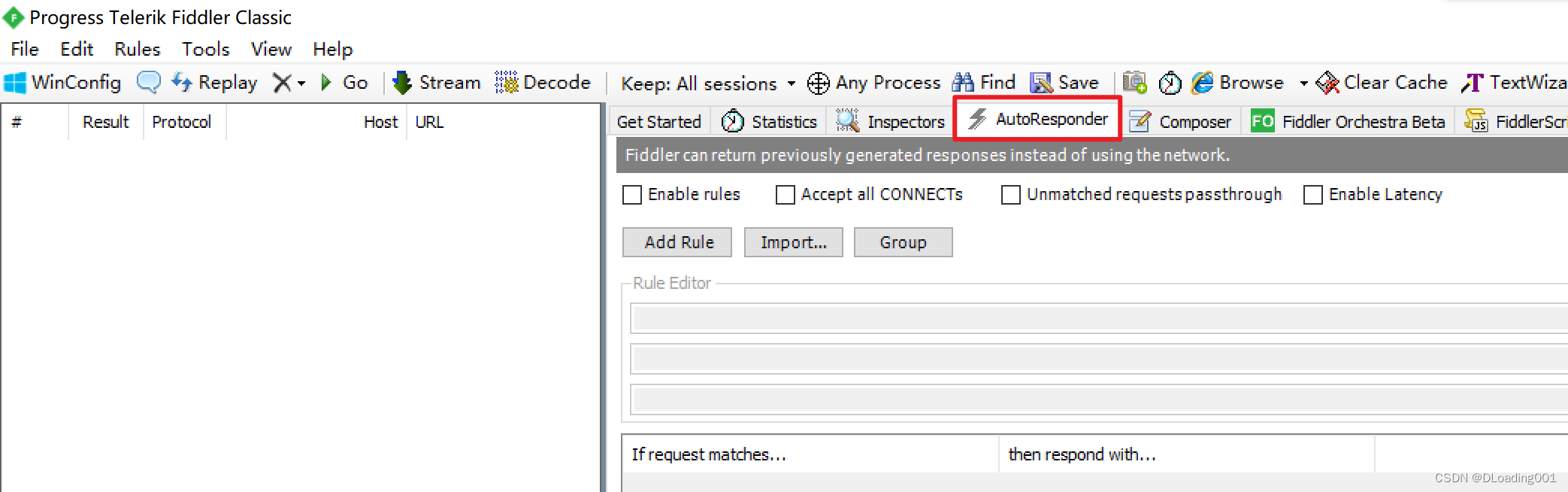Open WinConfig from the toolbar
Screen dimensions: 1568x492
point(64,83)
